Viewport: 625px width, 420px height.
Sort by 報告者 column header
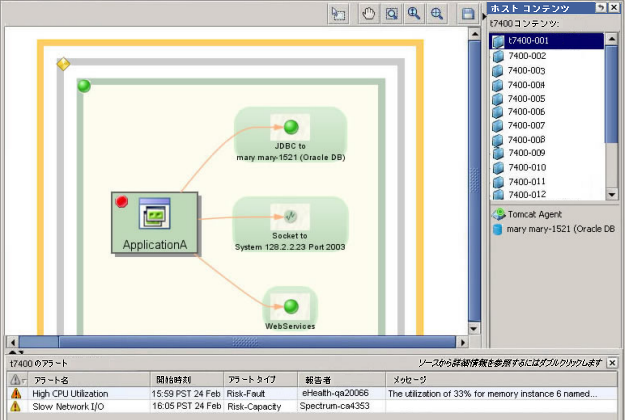pyautogui.click(x=342, y=379)
